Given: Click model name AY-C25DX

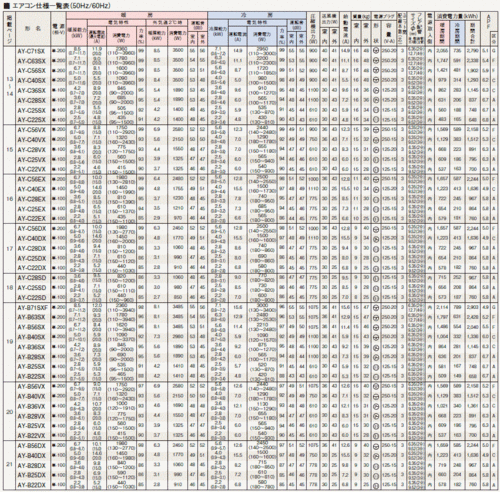Looking at the screenshot, I should click(x=32, y=258).
